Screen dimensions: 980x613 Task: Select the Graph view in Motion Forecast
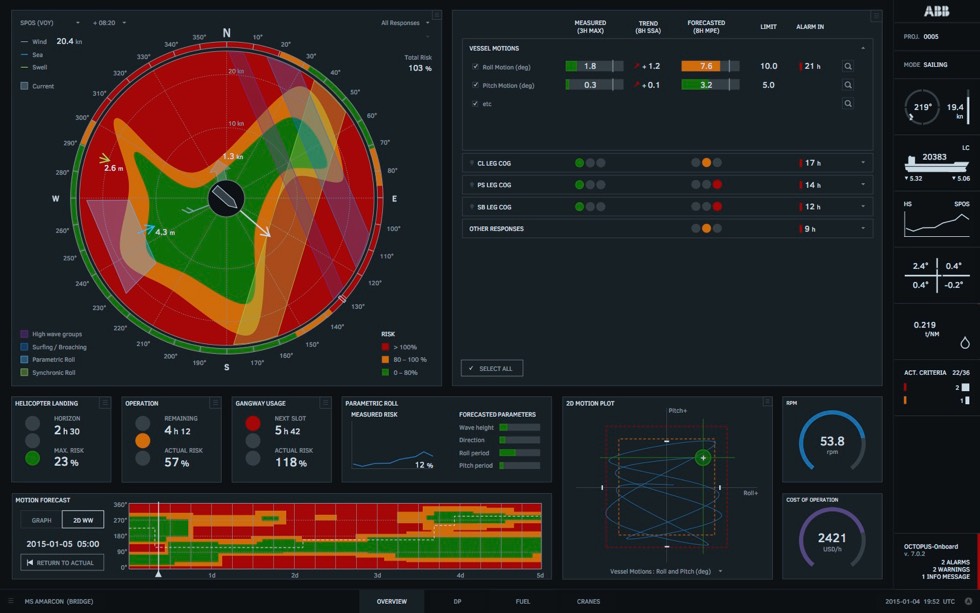41,520
